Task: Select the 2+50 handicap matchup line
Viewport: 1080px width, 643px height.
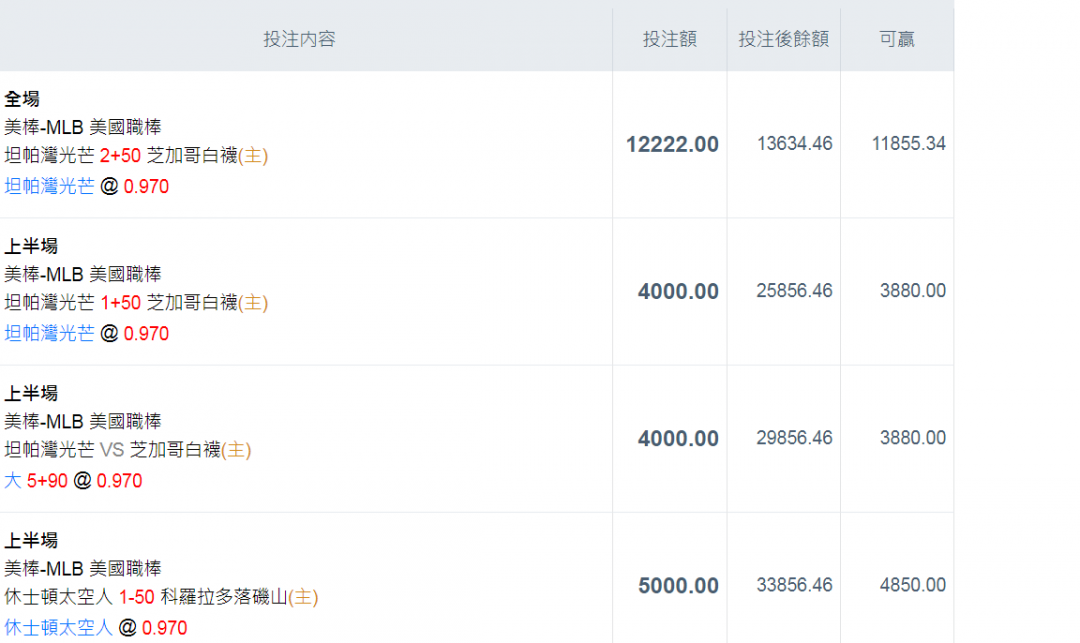Action: tap(136, 156)
